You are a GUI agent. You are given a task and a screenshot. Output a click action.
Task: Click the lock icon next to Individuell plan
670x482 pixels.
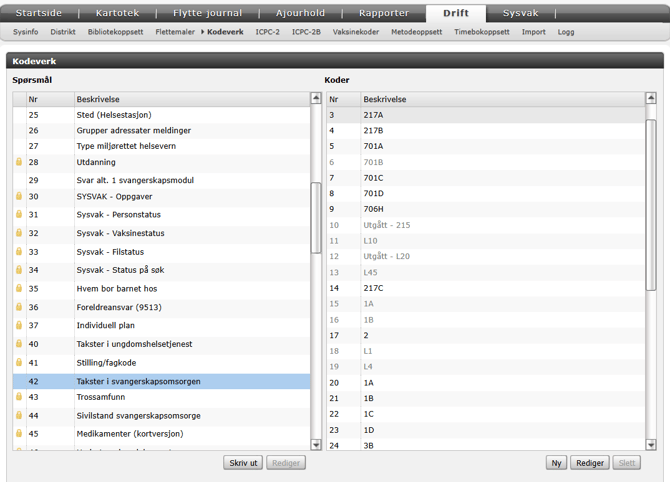tap(19, 325)
